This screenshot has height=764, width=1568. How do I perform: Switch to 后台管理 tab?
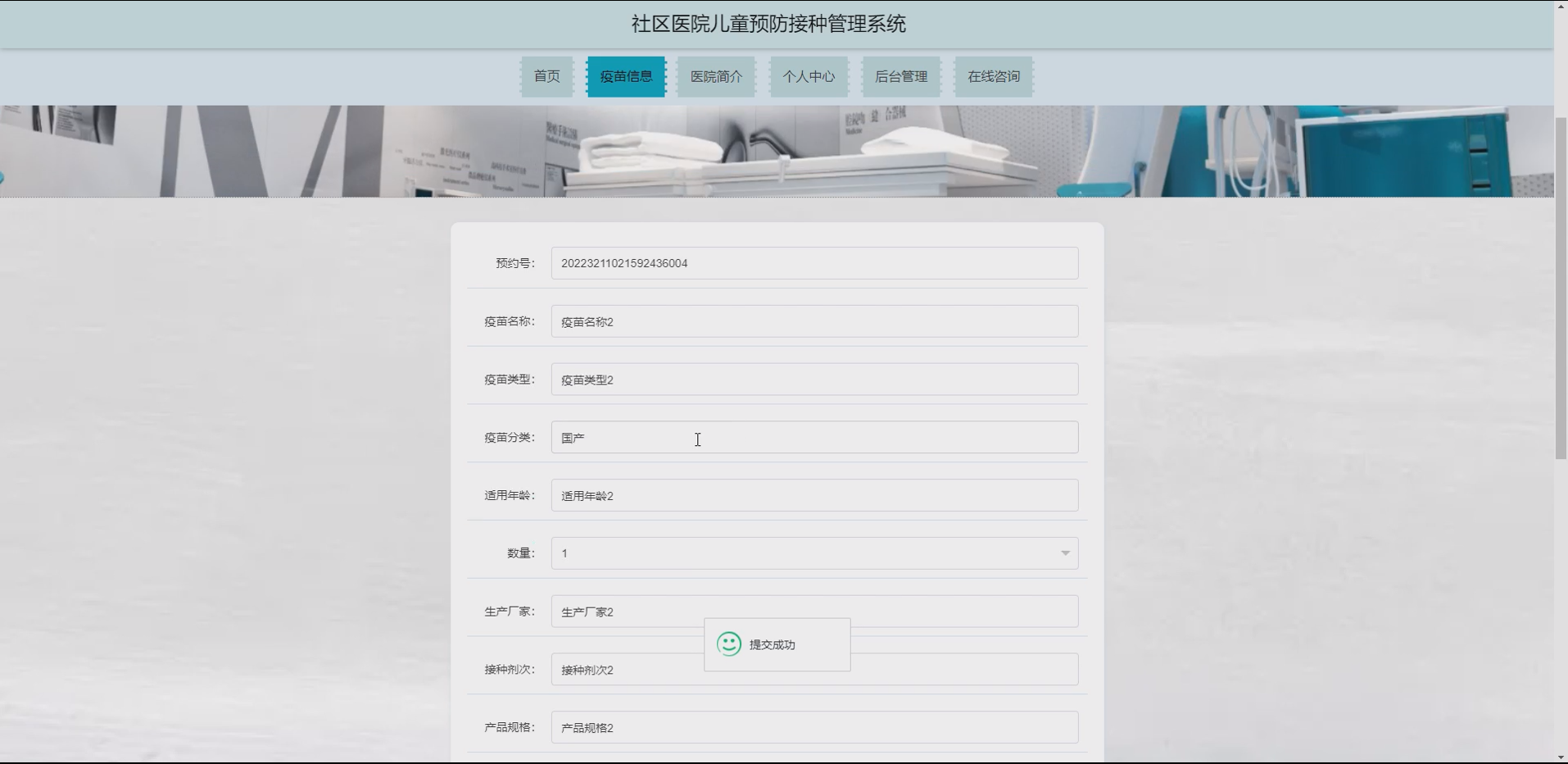click(x=901, y=76)
